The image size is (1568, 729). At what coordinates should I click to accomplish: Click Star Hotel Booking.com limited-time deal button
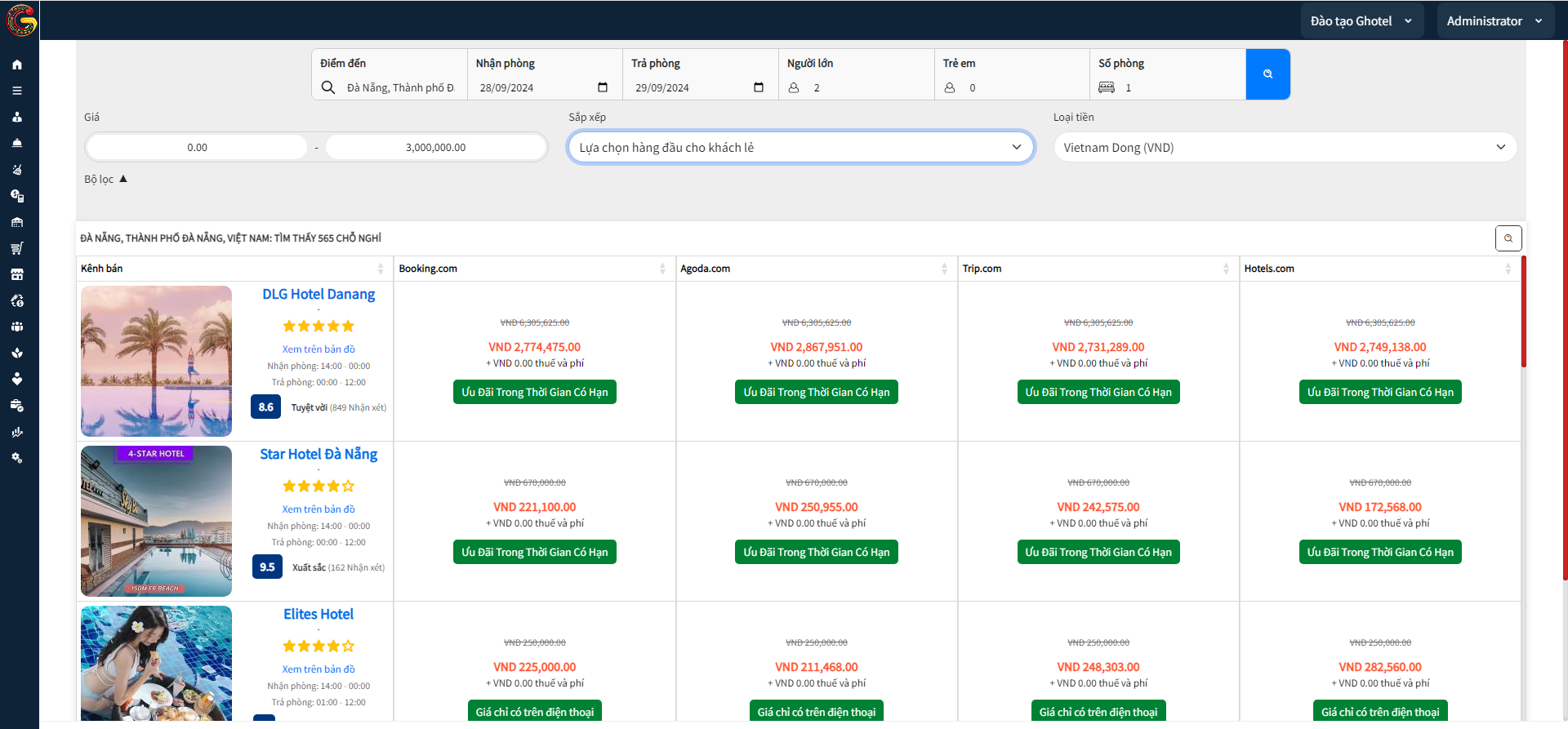click(535, 552)
